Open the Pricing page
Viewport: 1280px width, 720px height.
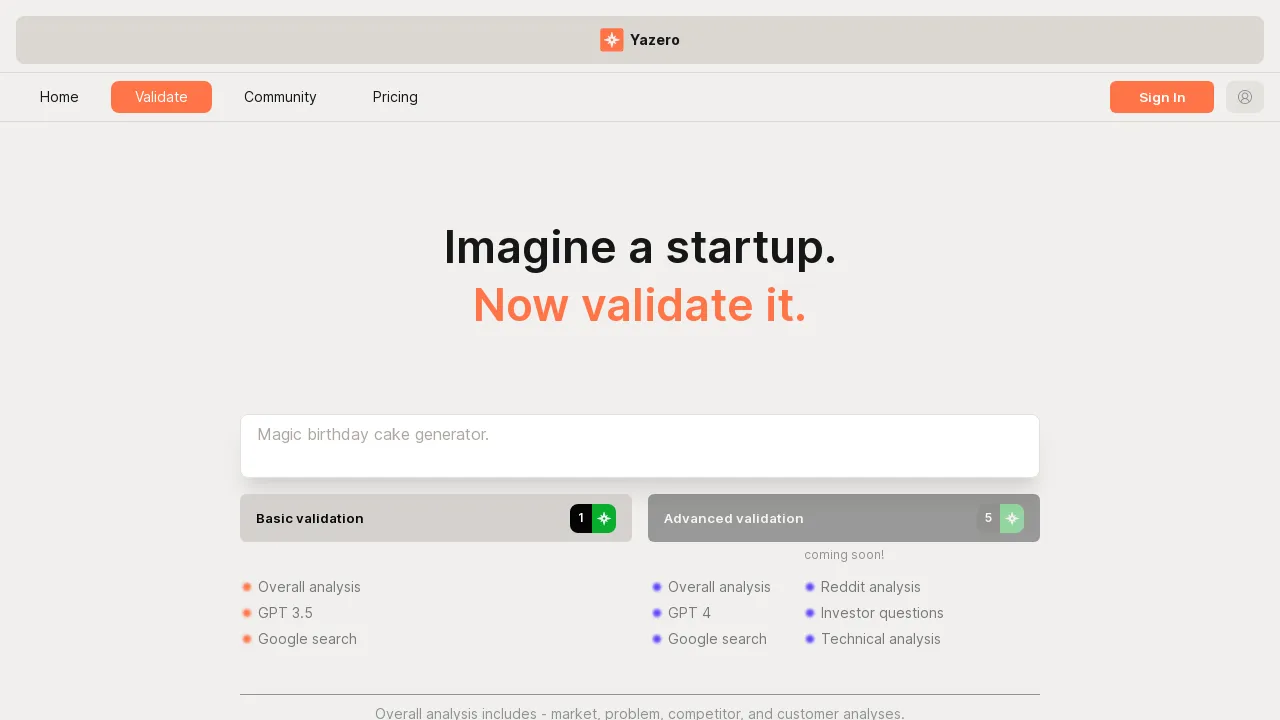(x=395, y=97)
